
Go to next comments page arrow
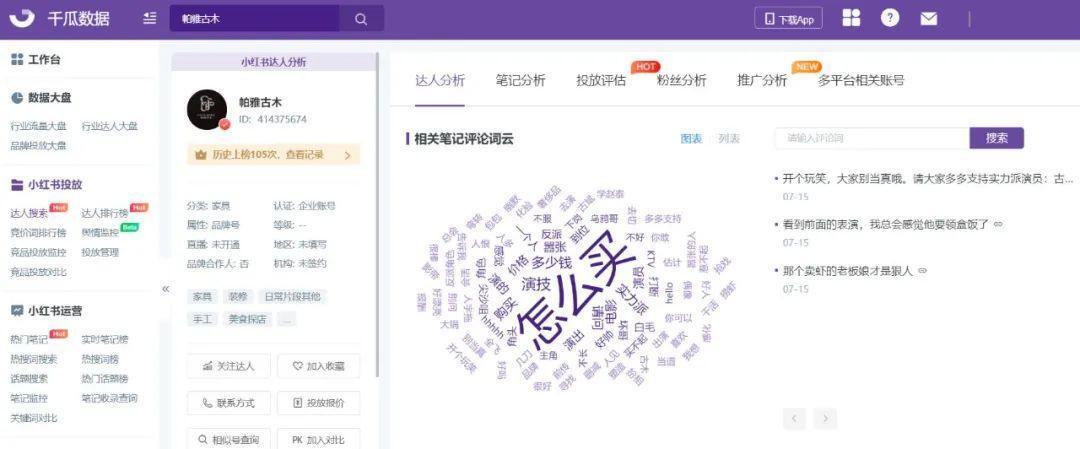[x=825, y=419]
